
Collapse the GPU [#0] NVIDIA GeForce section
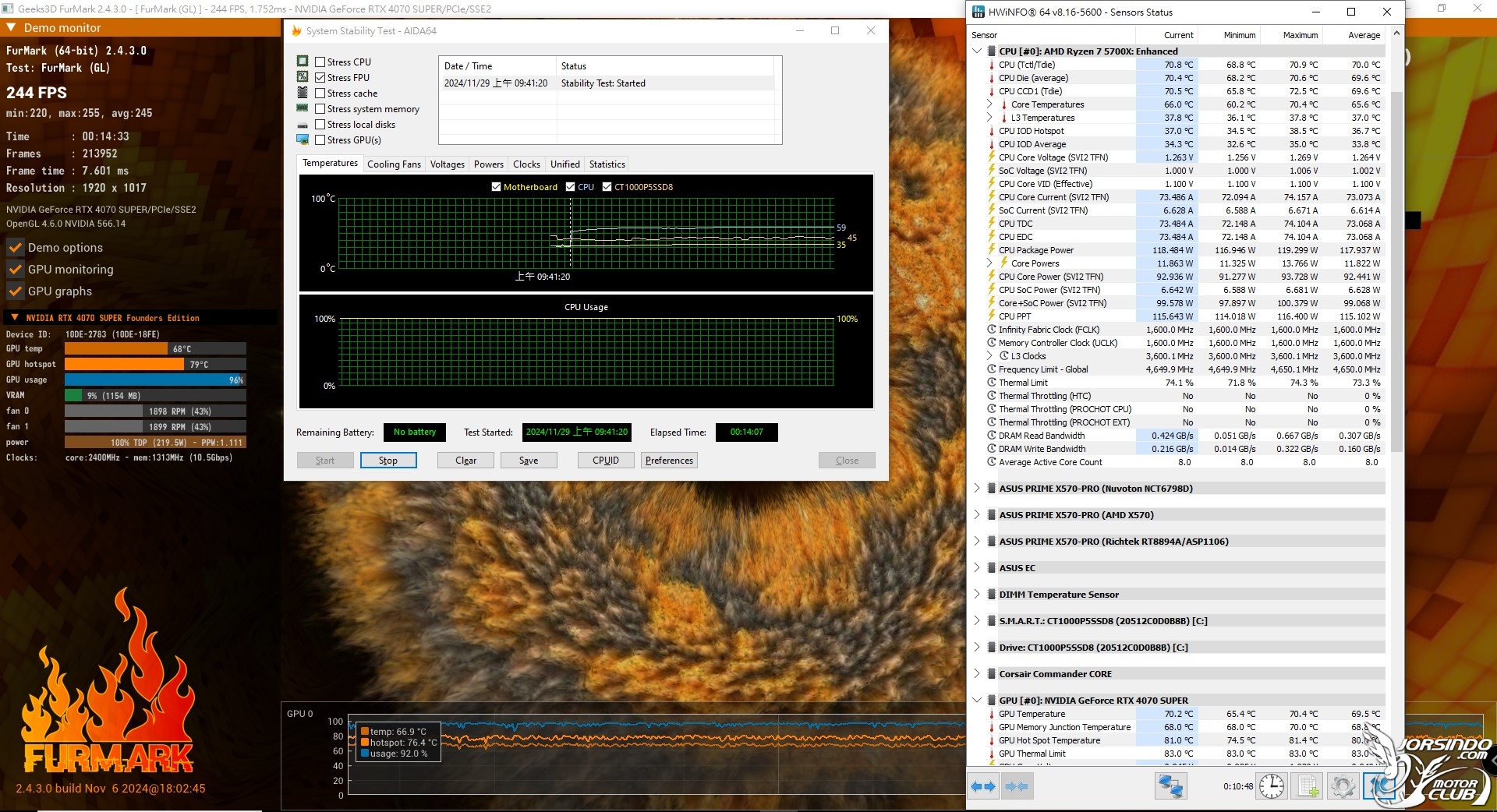coord(977,701)
